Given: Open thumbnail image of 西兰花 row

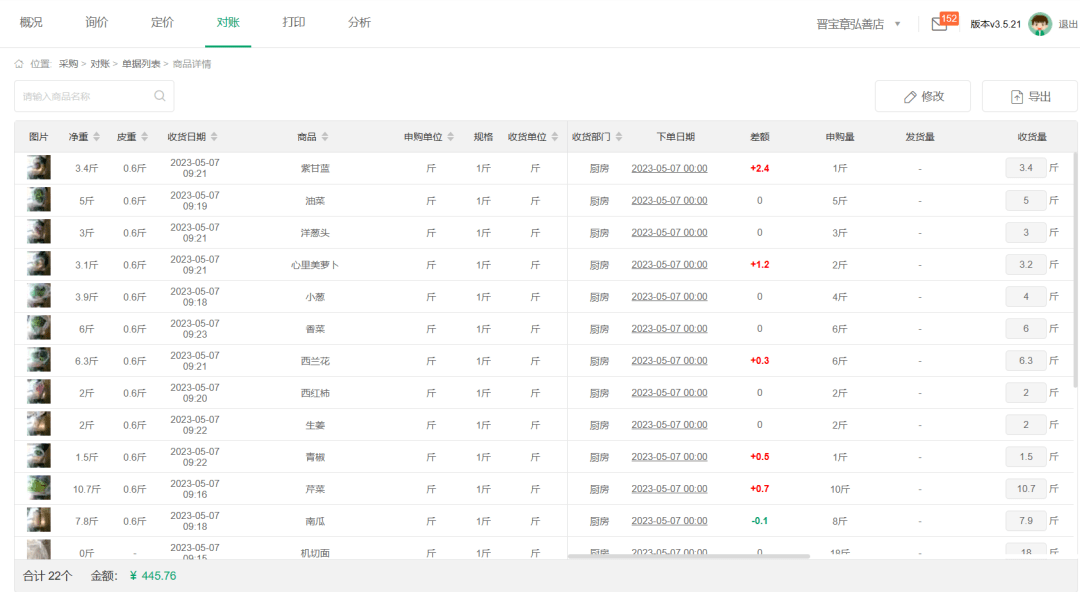Looking at the screenshot, I should 39,360.
